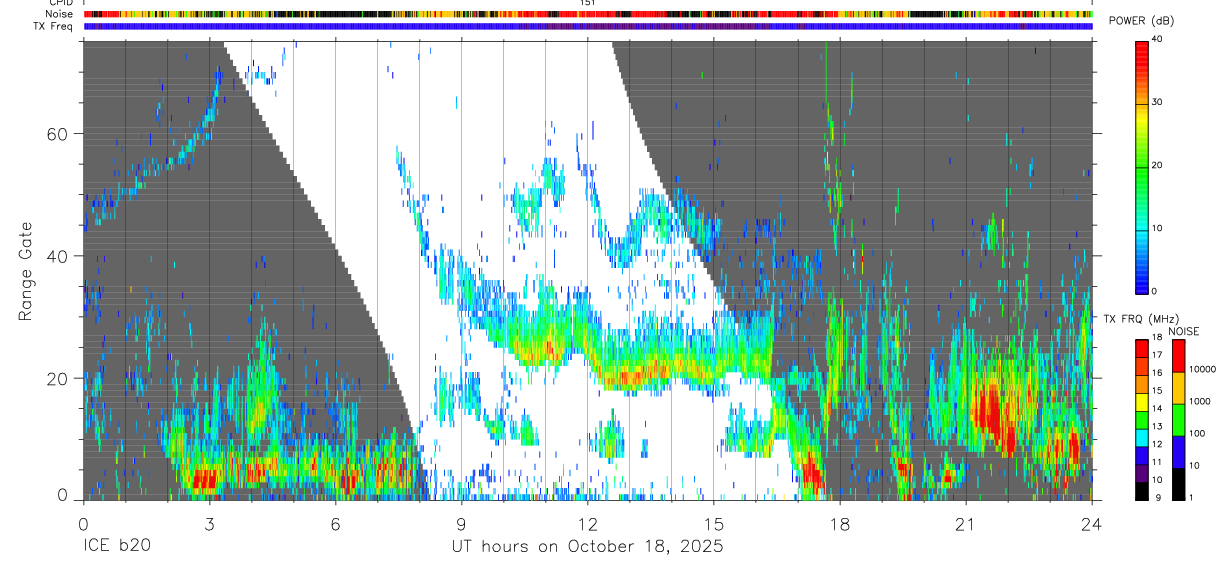Click the 18 hour tick label on time axis
Viewport: 1228px width, 567px height.
(x=839, y=523)
